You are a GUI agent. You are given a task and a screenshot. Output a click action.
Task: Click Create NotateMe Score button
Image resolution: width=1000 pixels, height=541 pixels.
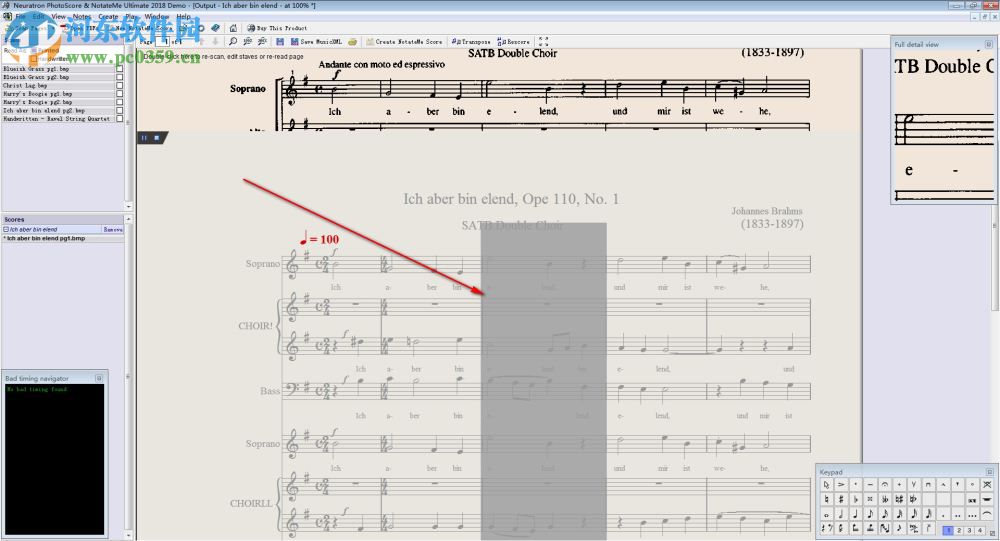(x=404, y=41)
